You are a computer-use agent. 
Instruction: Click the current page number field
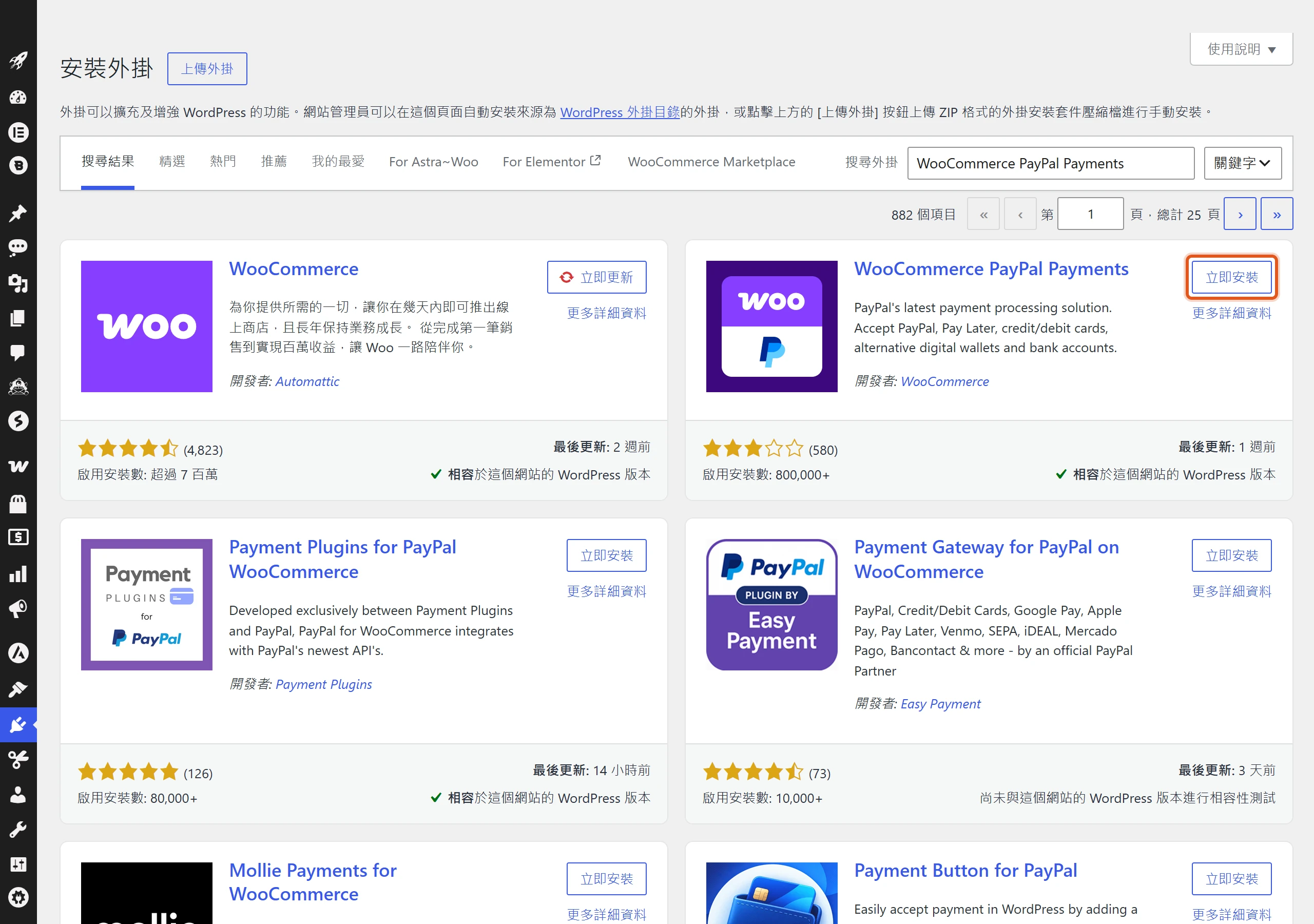pyautogui.click(x=1090, y=214)
